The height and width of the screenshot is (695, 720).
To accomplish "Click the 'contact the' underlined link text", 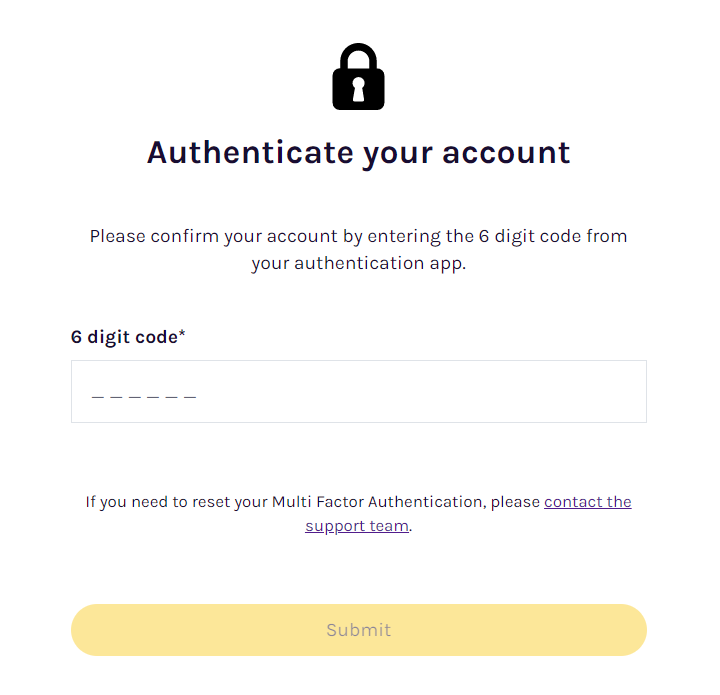I will click(x=587, y=502).
